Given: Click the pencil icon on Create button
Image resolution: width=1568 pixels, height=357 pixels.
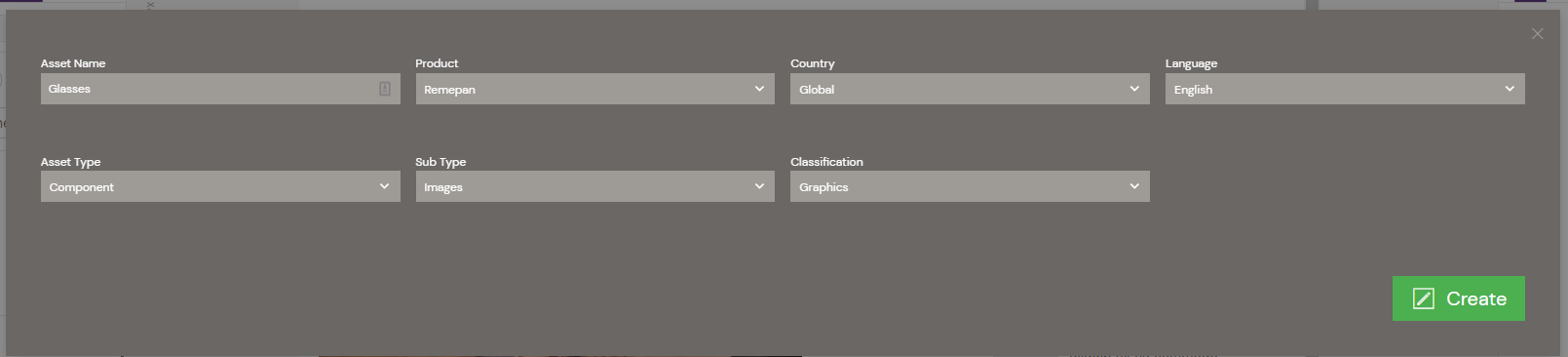Looking at the screenshot, I should pos(1423,298).
